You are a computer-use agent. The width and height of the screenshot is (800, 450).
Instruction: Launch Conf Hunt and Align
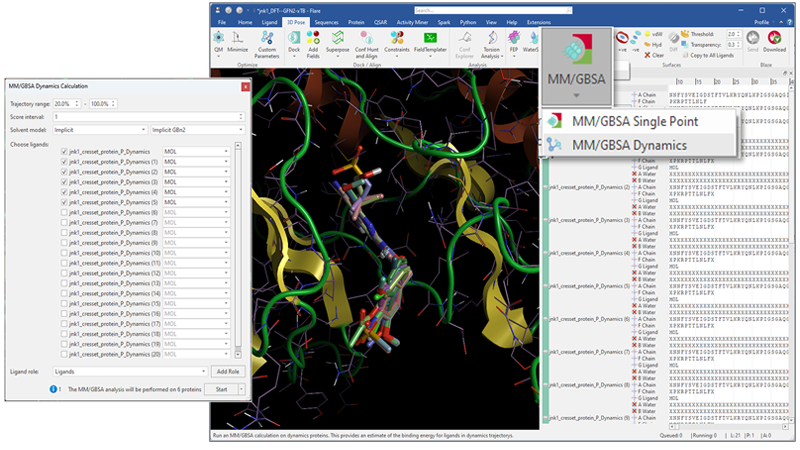(x=366, y=38)
